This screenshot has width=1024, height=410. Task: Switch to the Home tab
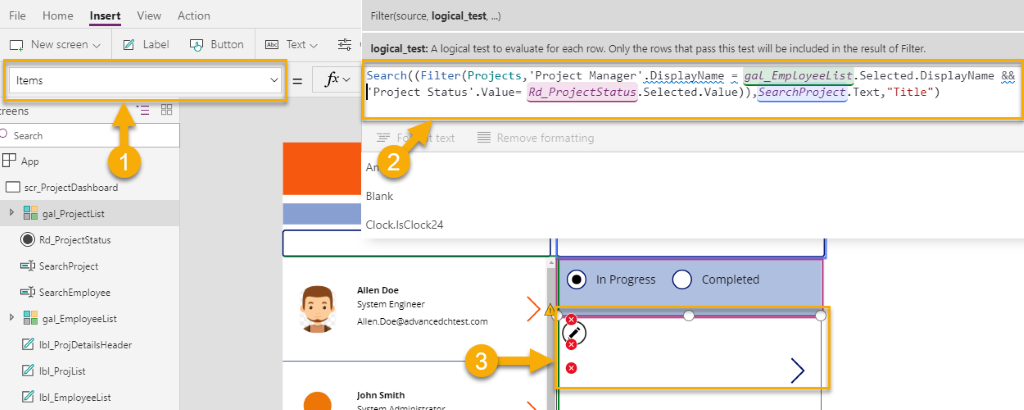(x=57, y=16)
